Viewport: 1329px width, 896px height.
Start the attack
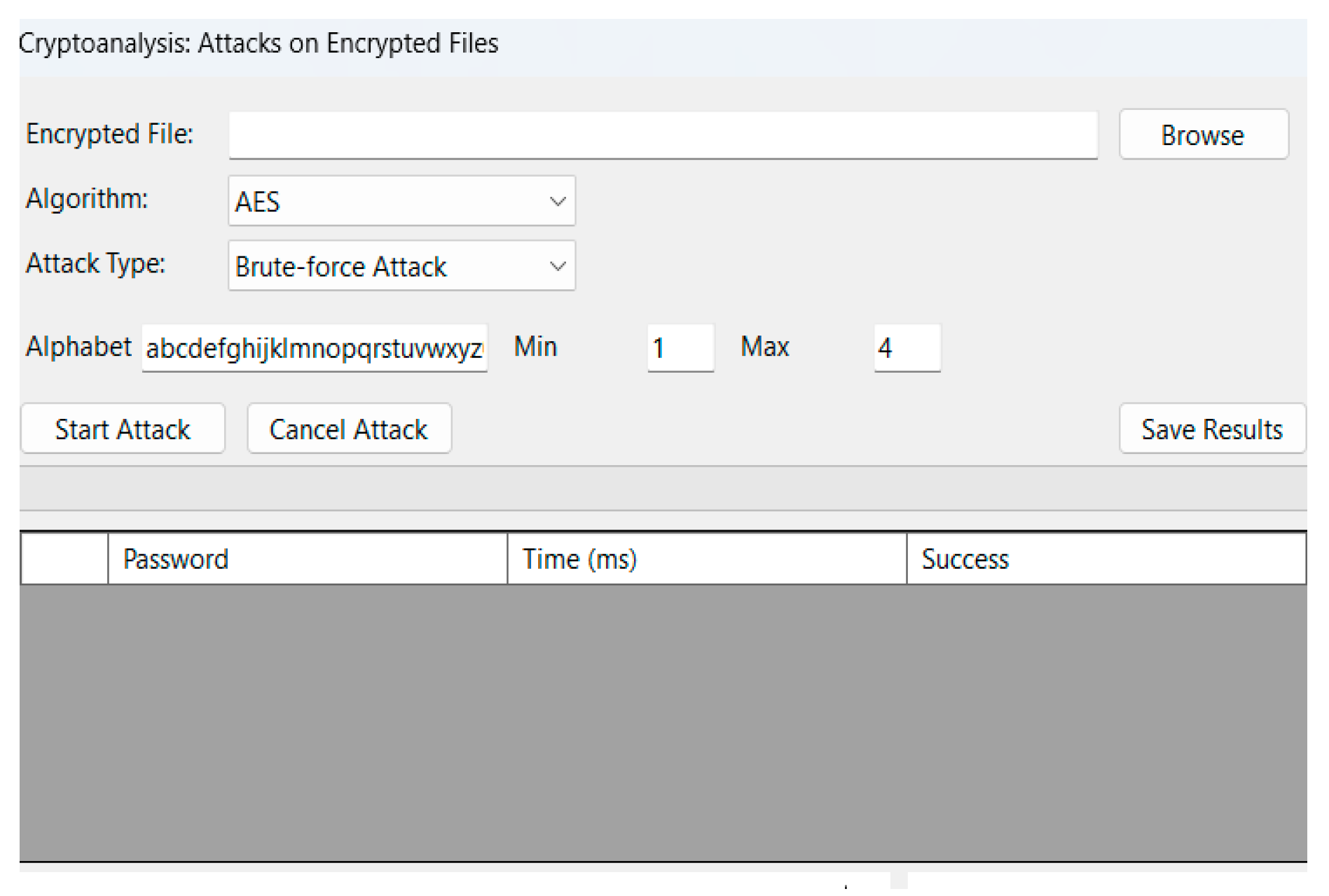tap(123, 429)
